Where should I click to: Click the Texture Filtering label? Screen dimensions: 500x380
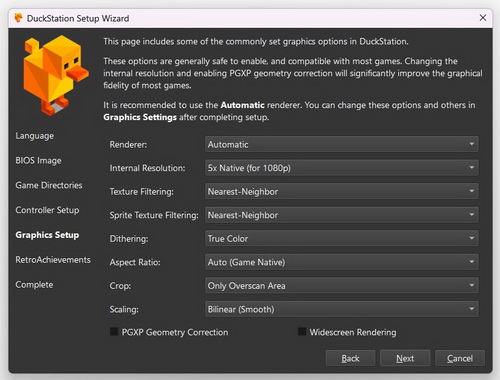pyautogui.click(x=142, y=192)
